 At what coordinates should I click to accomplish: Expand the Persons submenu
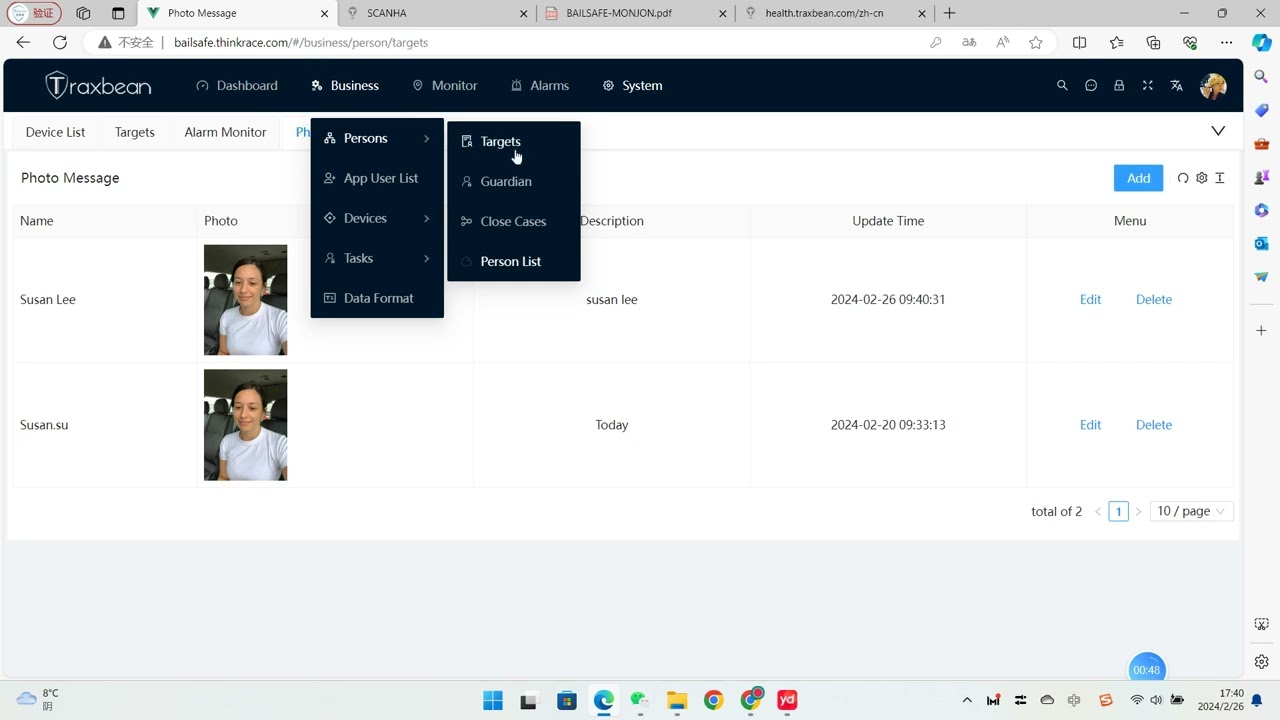tap(377, 138)
